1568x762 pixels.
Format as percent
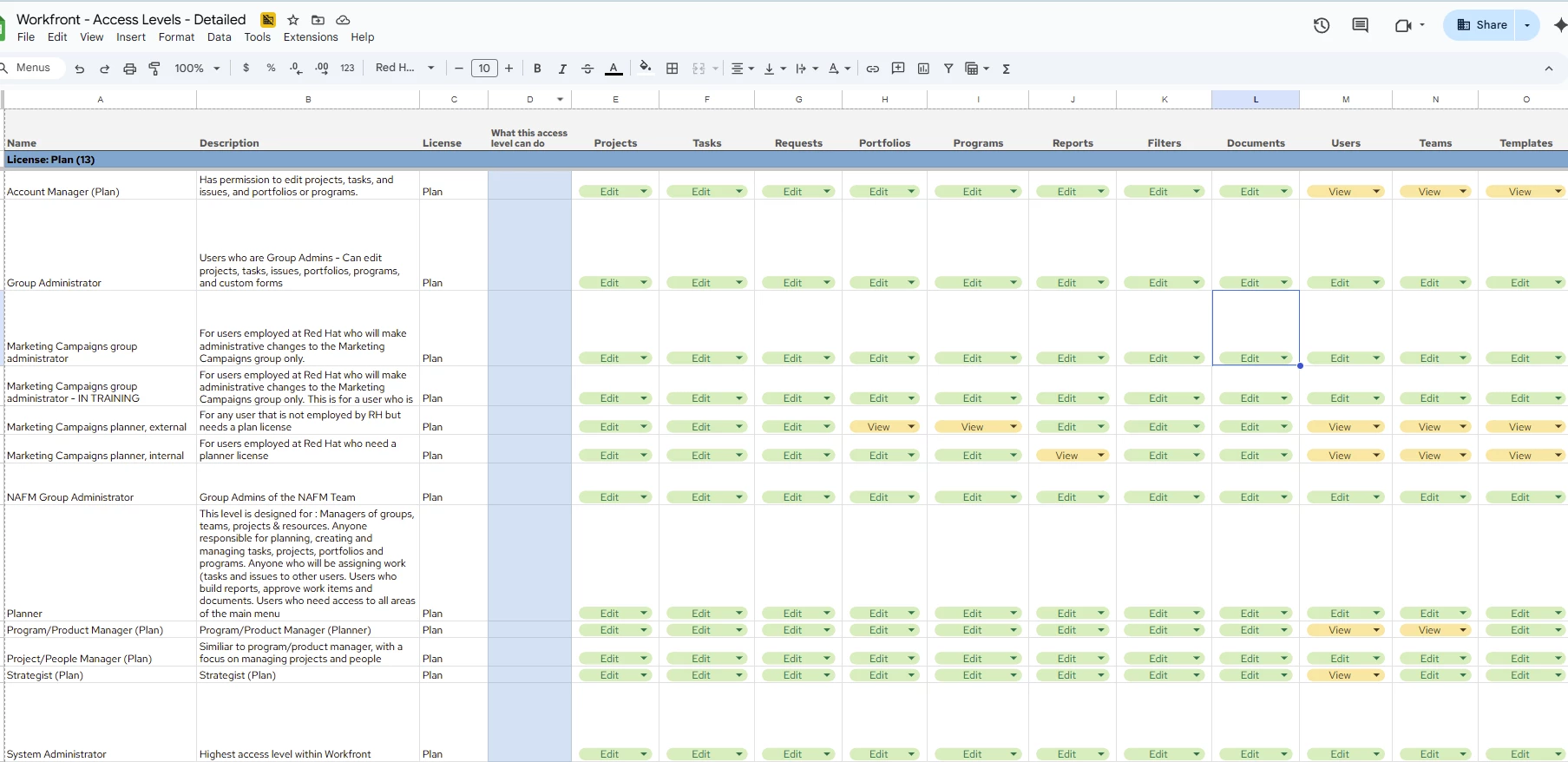pyautogui.click(x=271, y=68)
